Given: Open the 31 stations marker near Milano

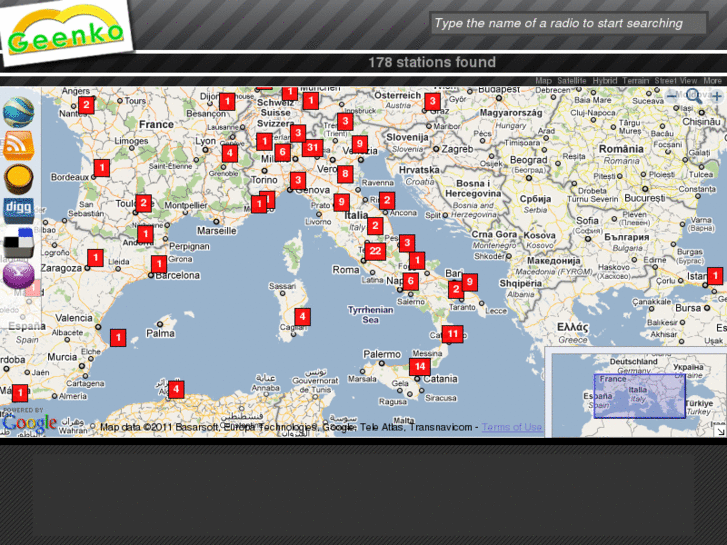Looking at the screenshot, I should tap(312, 148).
